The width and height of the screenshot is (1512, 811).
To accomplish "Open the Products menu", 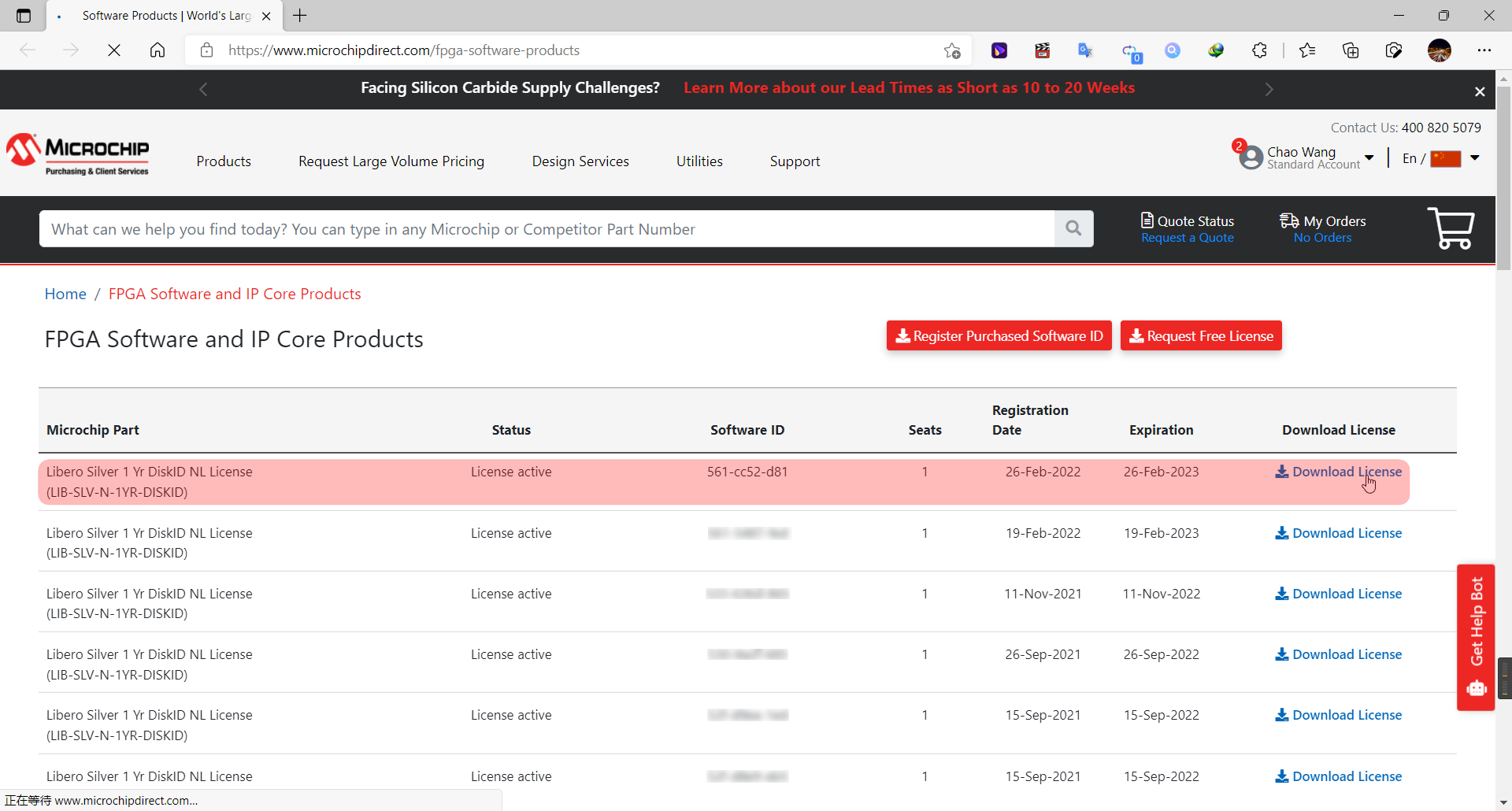I will click(224, 161).
